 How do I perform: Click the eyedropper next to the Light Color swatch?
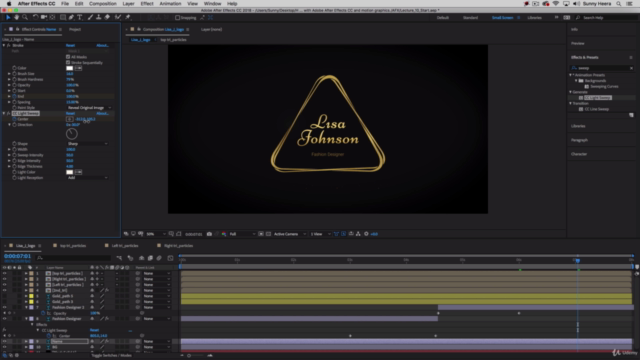click(x=78, y=172)
